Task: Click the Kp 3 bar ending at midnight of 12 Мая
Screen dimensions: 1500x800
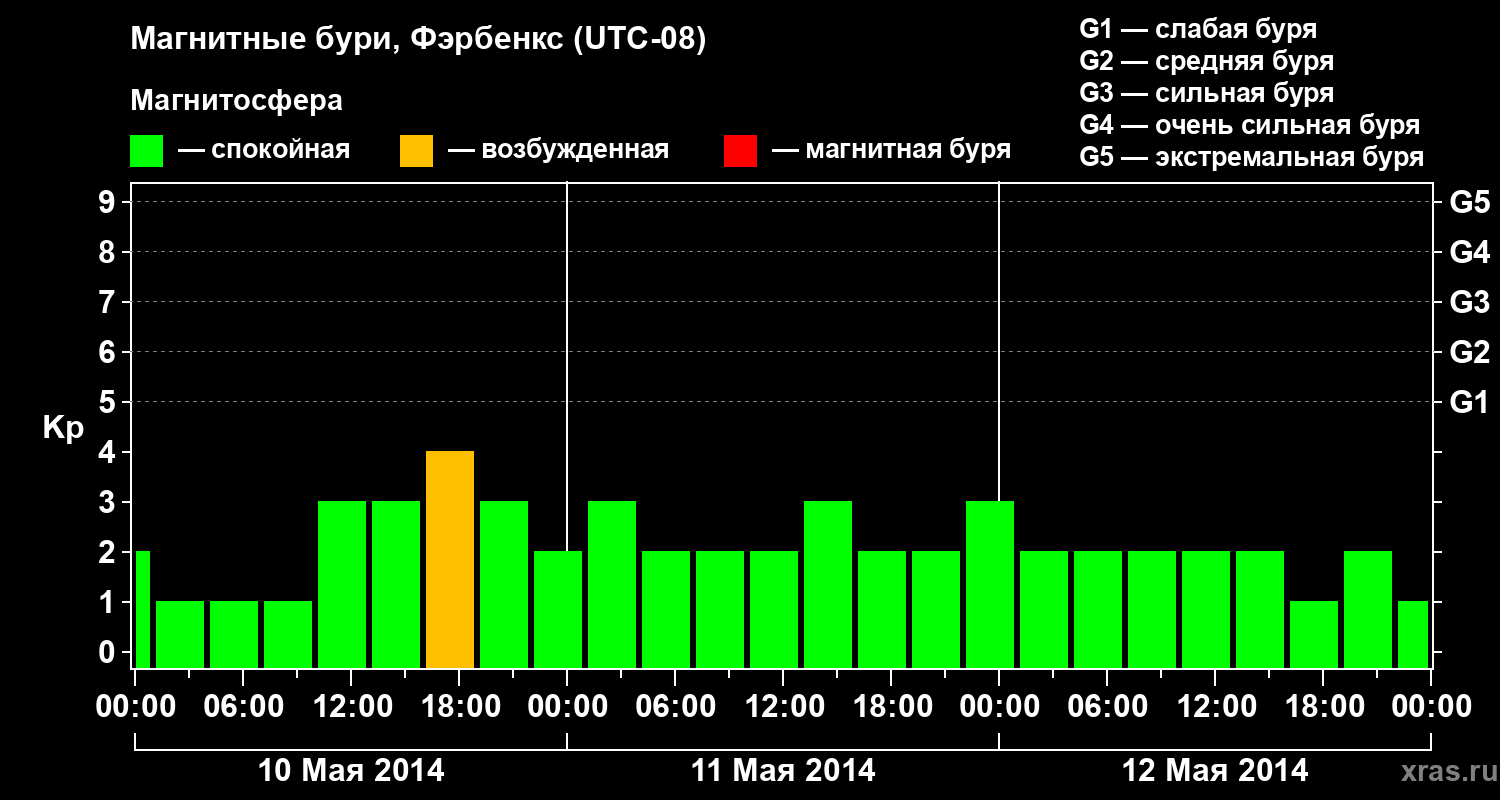Action: 990,585
